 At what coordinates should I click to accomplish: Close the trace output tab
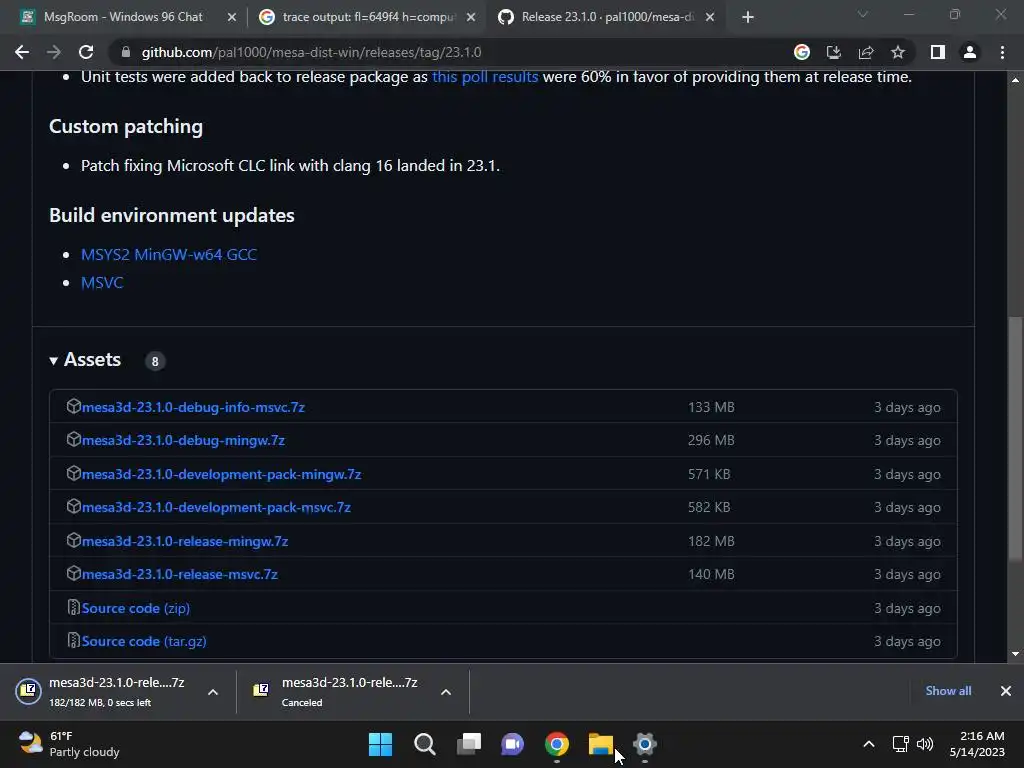coord(471,17)
